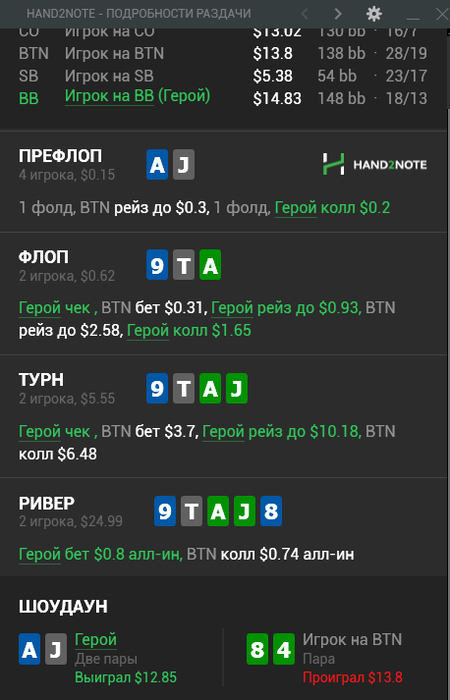Image resolution: width=450 pixels, height=700 pixels.
Task: Click the blue Ace card in preflop
Action: click(157, 164)
